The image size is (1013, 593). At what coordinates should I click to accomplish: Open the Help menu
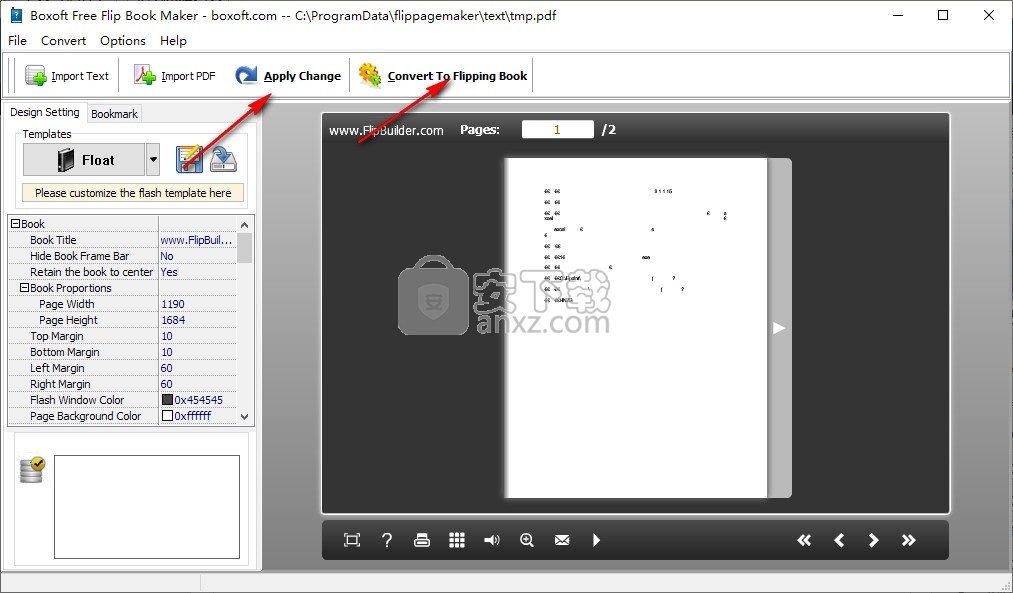pos(173,41)
